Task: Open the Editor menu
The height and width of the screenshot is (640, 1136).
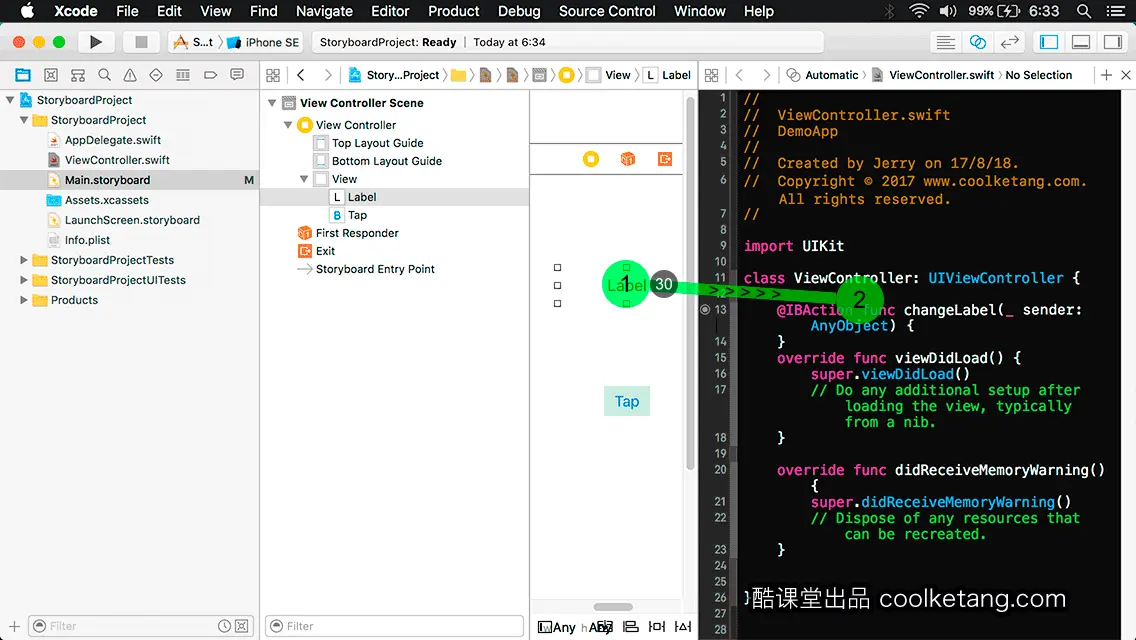Action: coord(390,11)
